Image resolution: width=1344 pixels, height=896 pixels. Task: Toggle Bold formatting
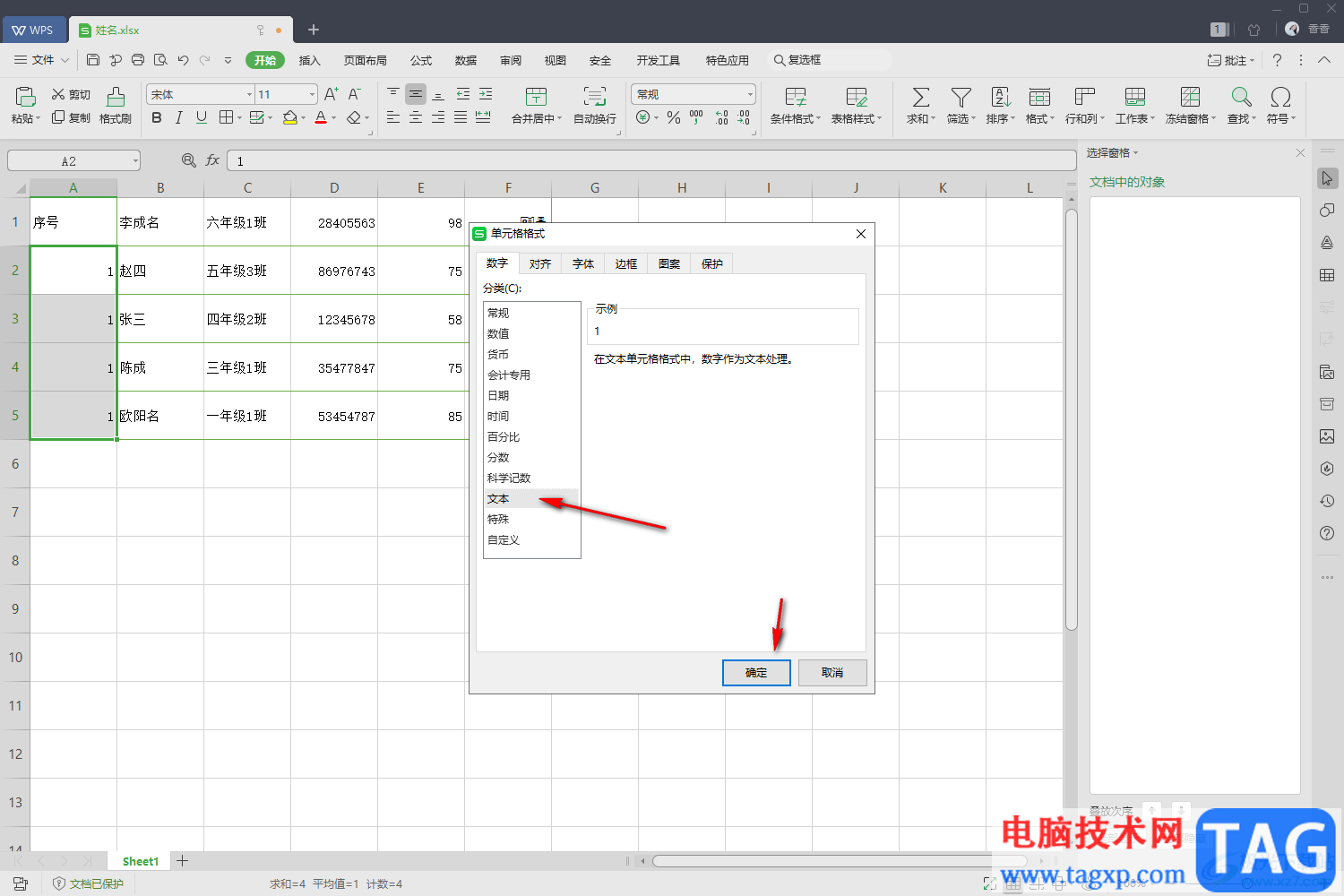click(157, 117)
